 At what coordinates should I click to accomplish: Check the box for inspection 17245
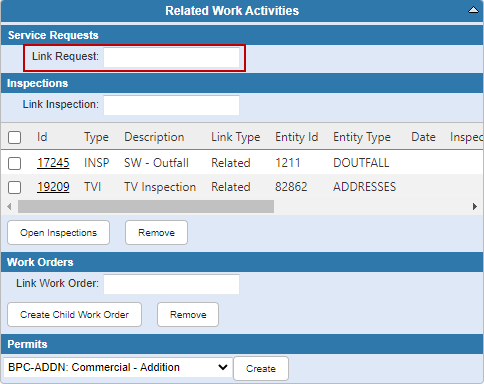pos(15,163)
